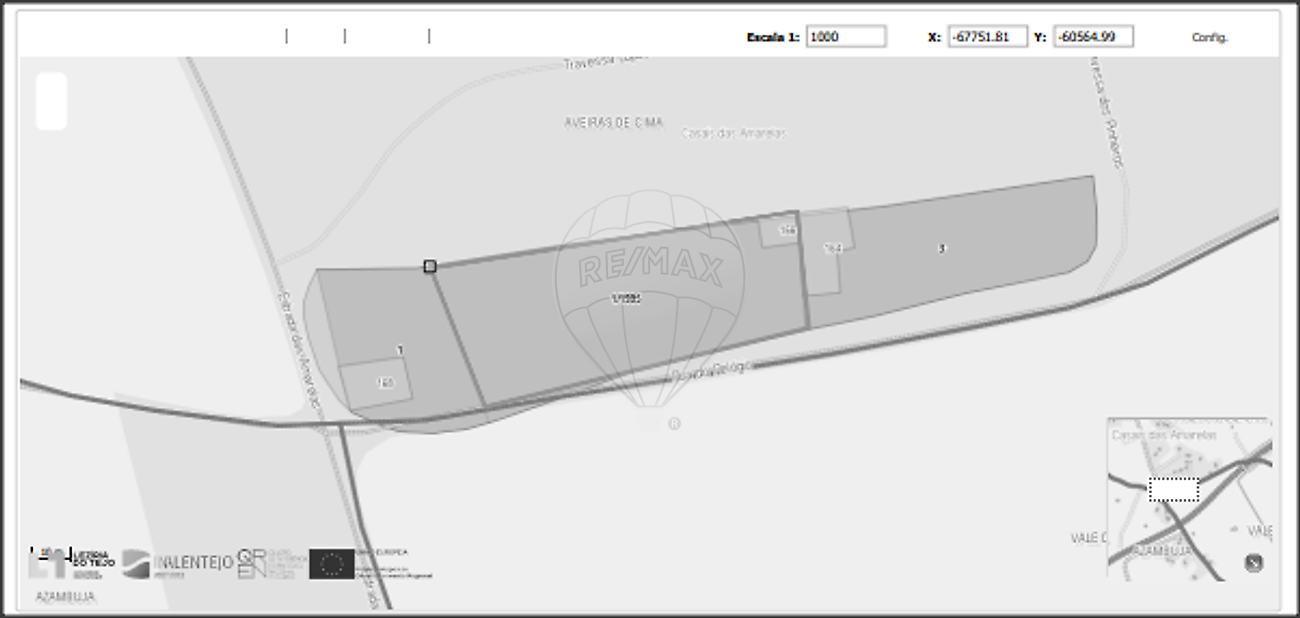Select the square vertex marker on parcel

[430, 266]
